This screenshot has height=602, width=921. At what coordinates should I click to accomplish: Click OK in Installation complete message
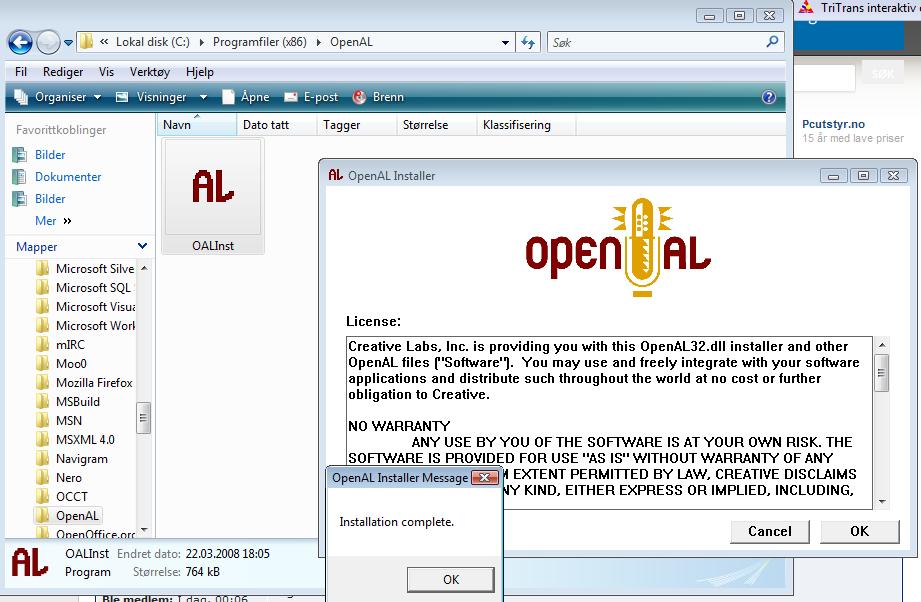coord(451,580)
